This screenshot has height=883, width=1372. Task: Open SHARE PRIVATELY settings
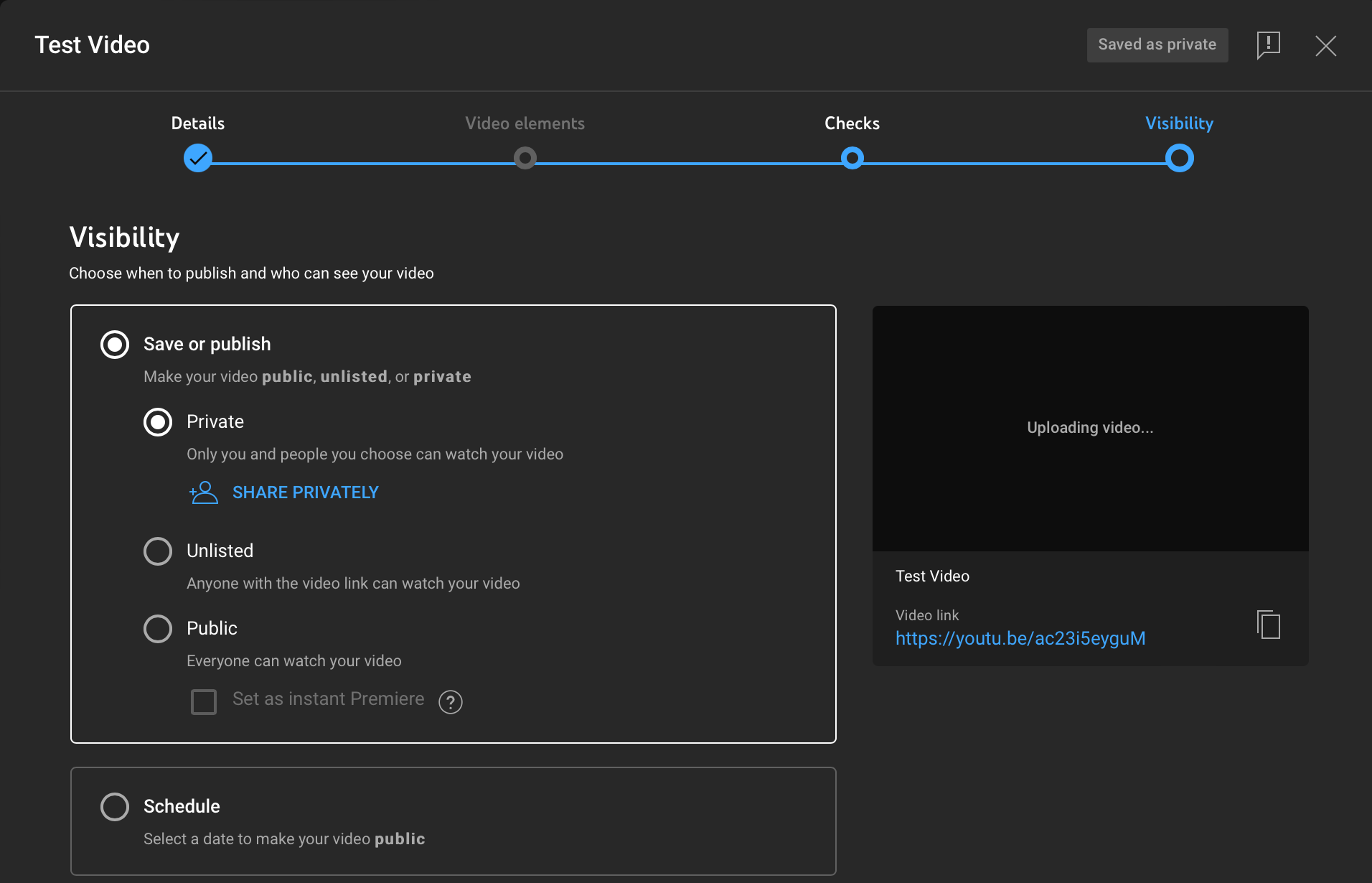(304, 492)
